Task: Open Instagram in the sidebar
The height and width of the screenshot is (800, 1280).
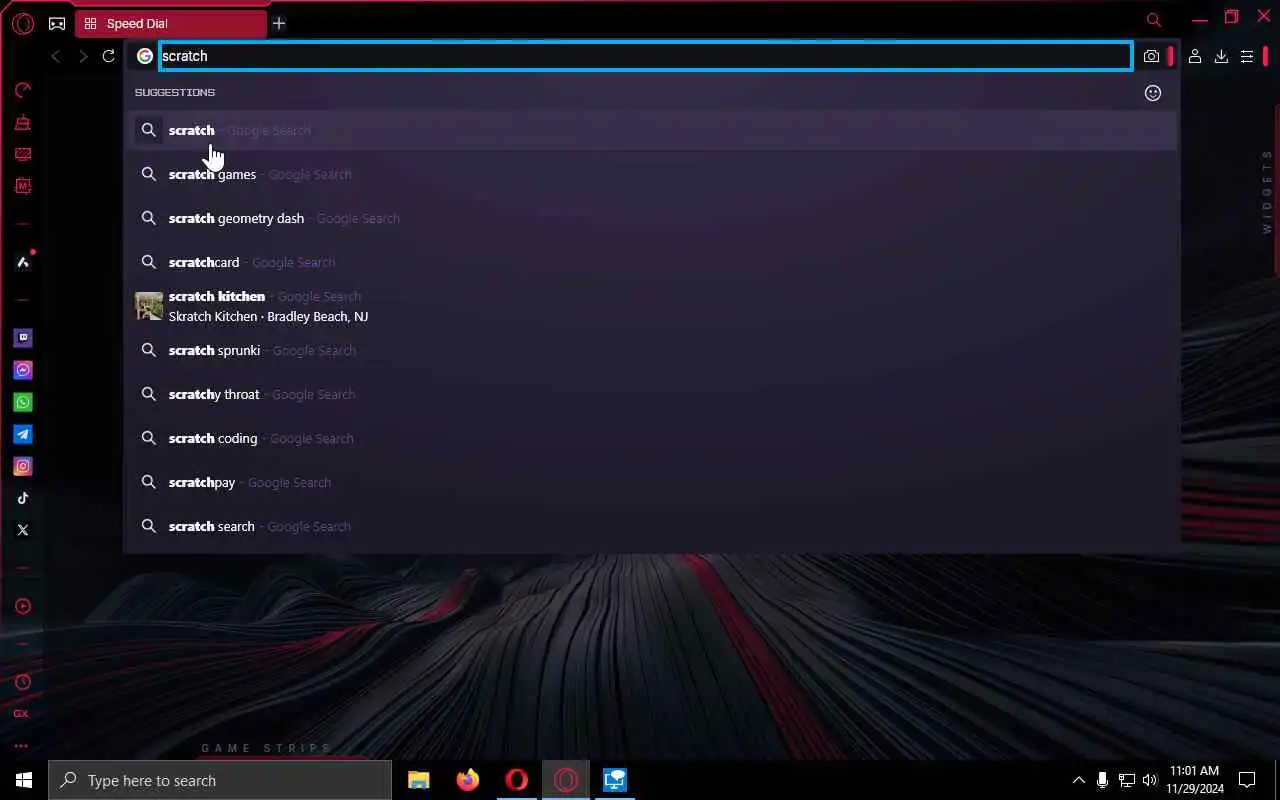Action: click(22, 466)
